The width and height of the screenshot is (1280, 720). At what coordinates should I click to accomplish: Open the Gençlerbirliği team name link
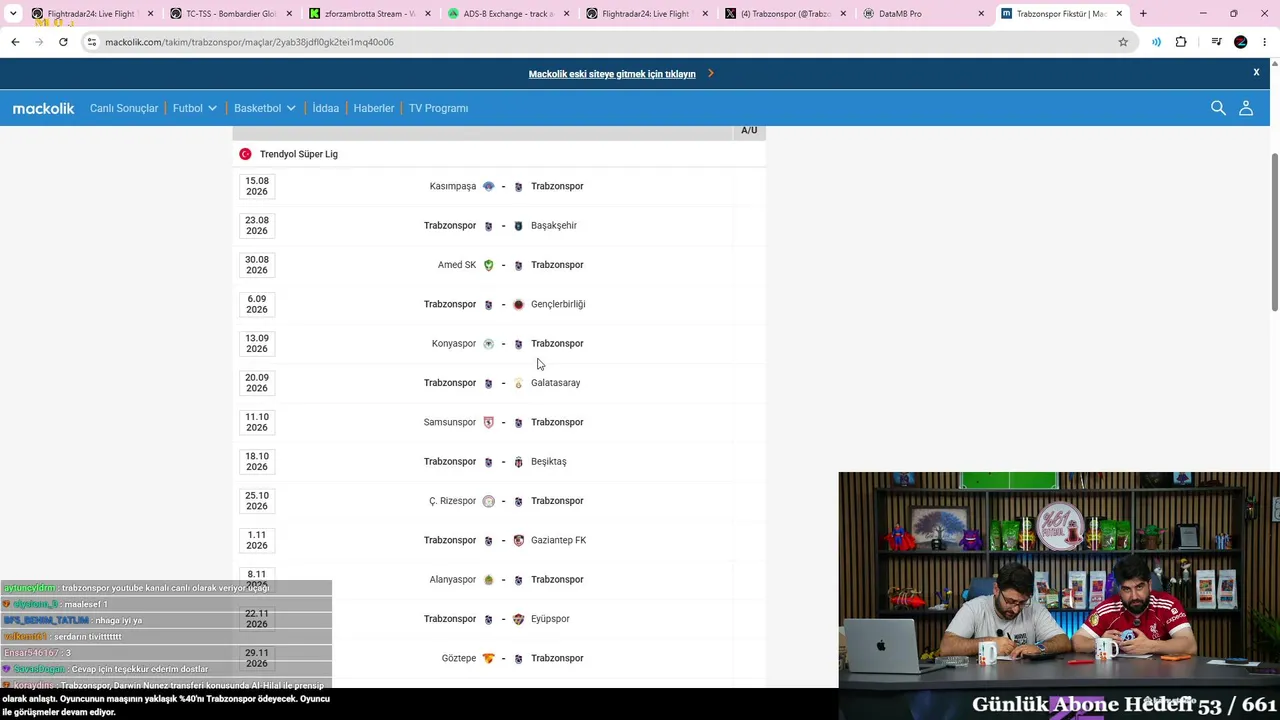click(x=558, y=304)
